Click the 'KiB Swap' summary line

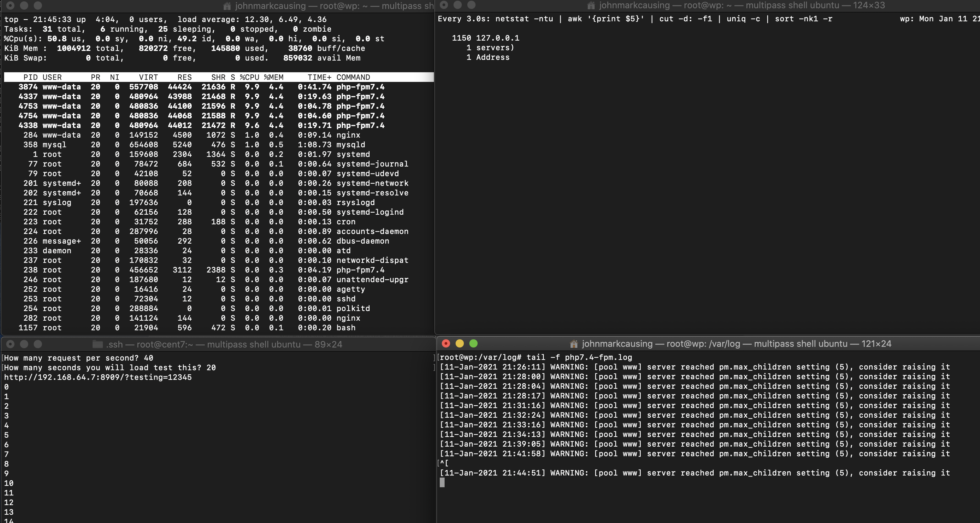tap(182, 58)
